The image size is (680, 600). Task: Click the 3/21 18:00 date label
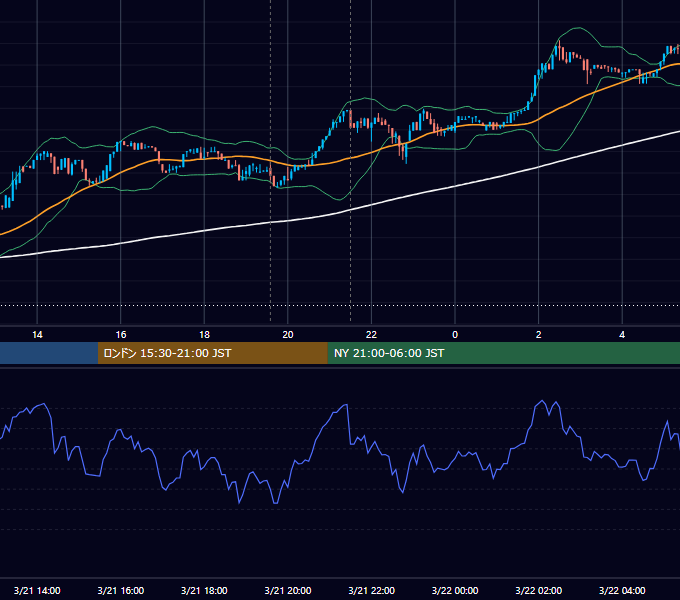[204, 590]
